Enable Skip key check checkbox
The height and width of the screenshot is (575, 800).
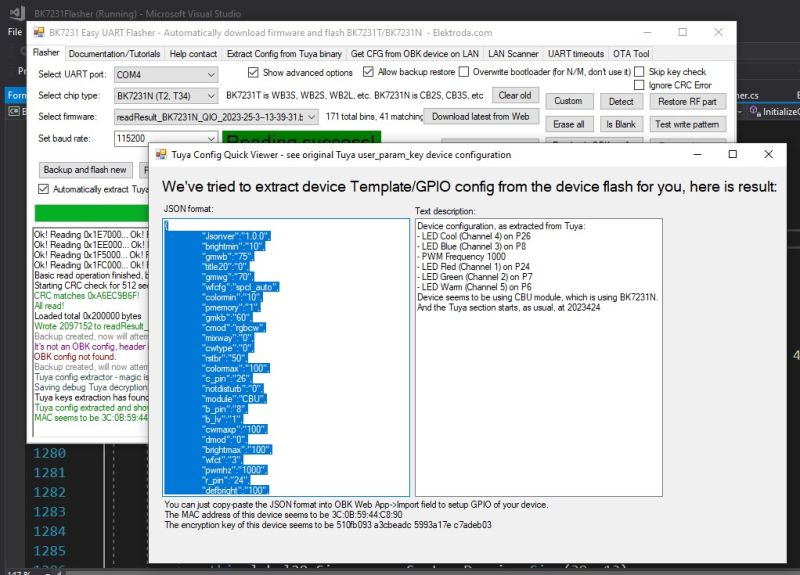coord(639,72)
